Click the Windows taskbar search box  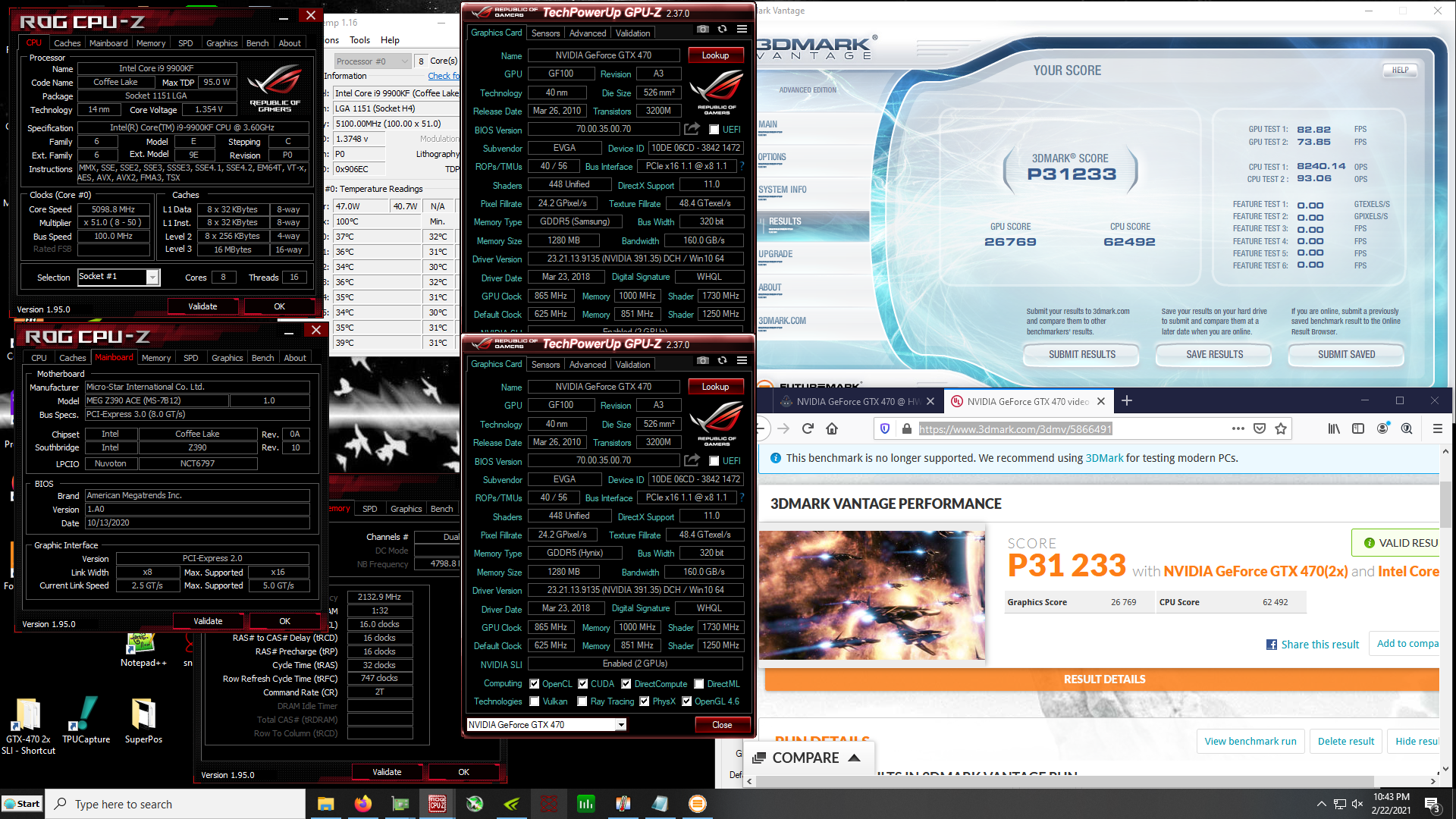coord(175,804)
